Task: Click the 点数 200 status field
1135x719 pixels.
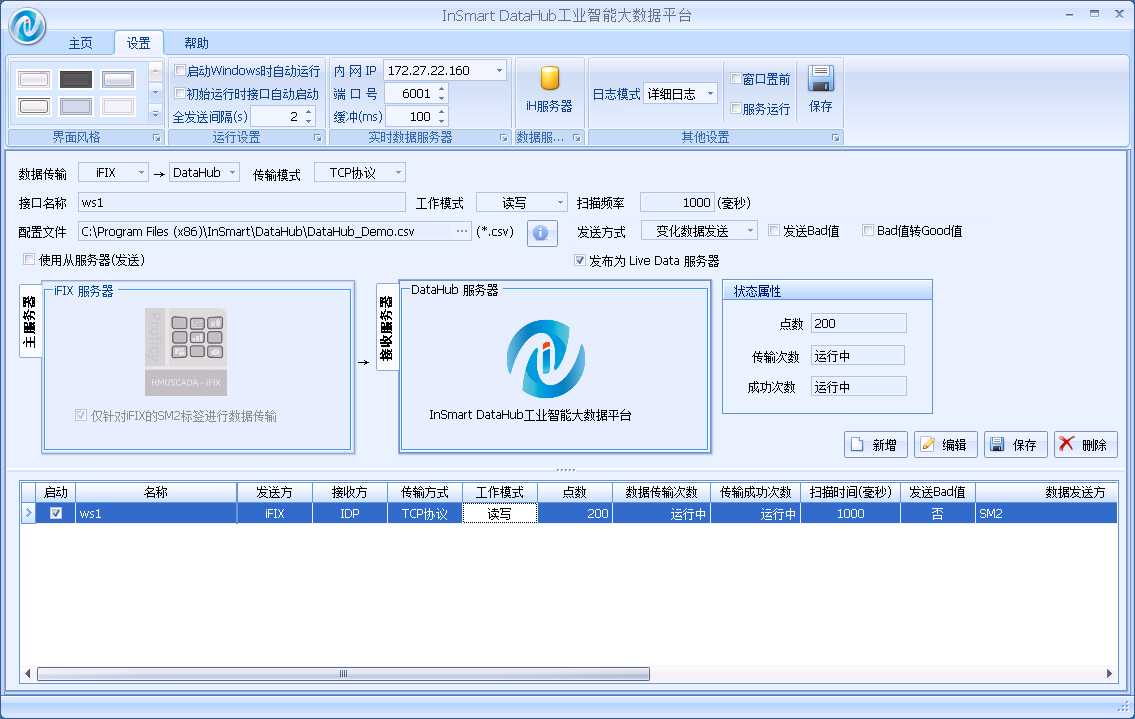Action: 858,324
